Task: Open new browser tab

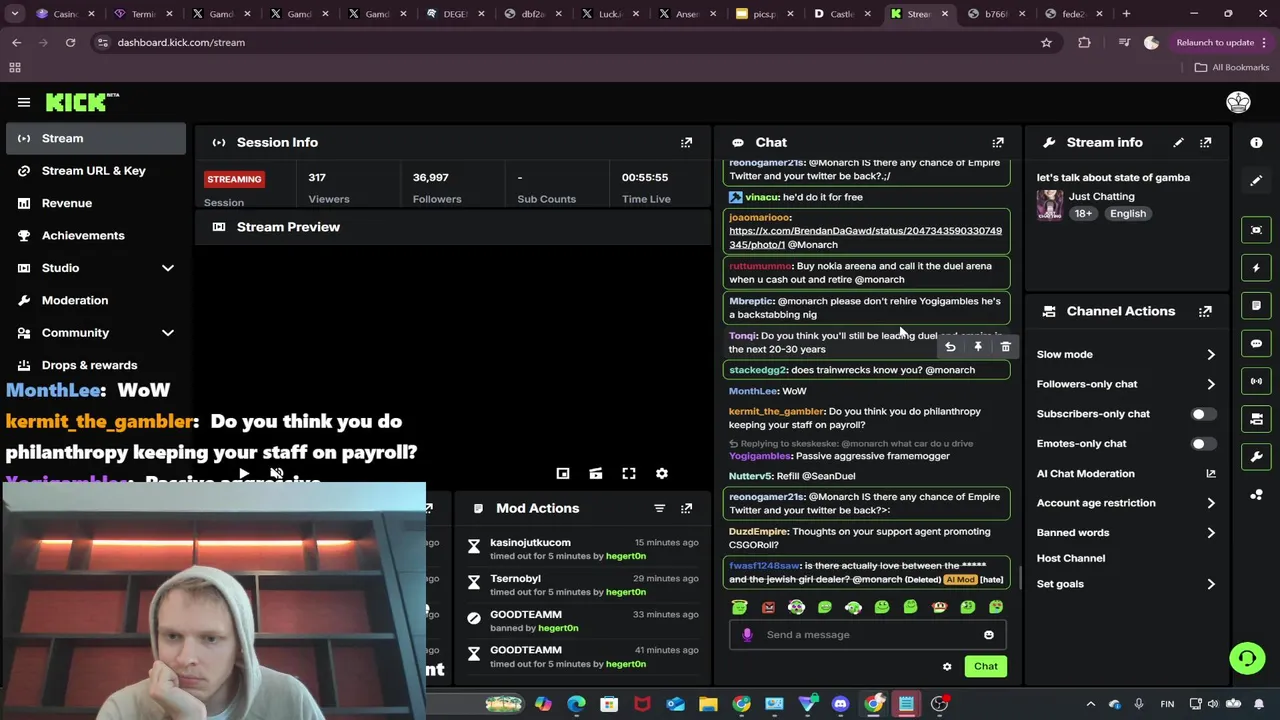Action: click(x=1126, y=14)
